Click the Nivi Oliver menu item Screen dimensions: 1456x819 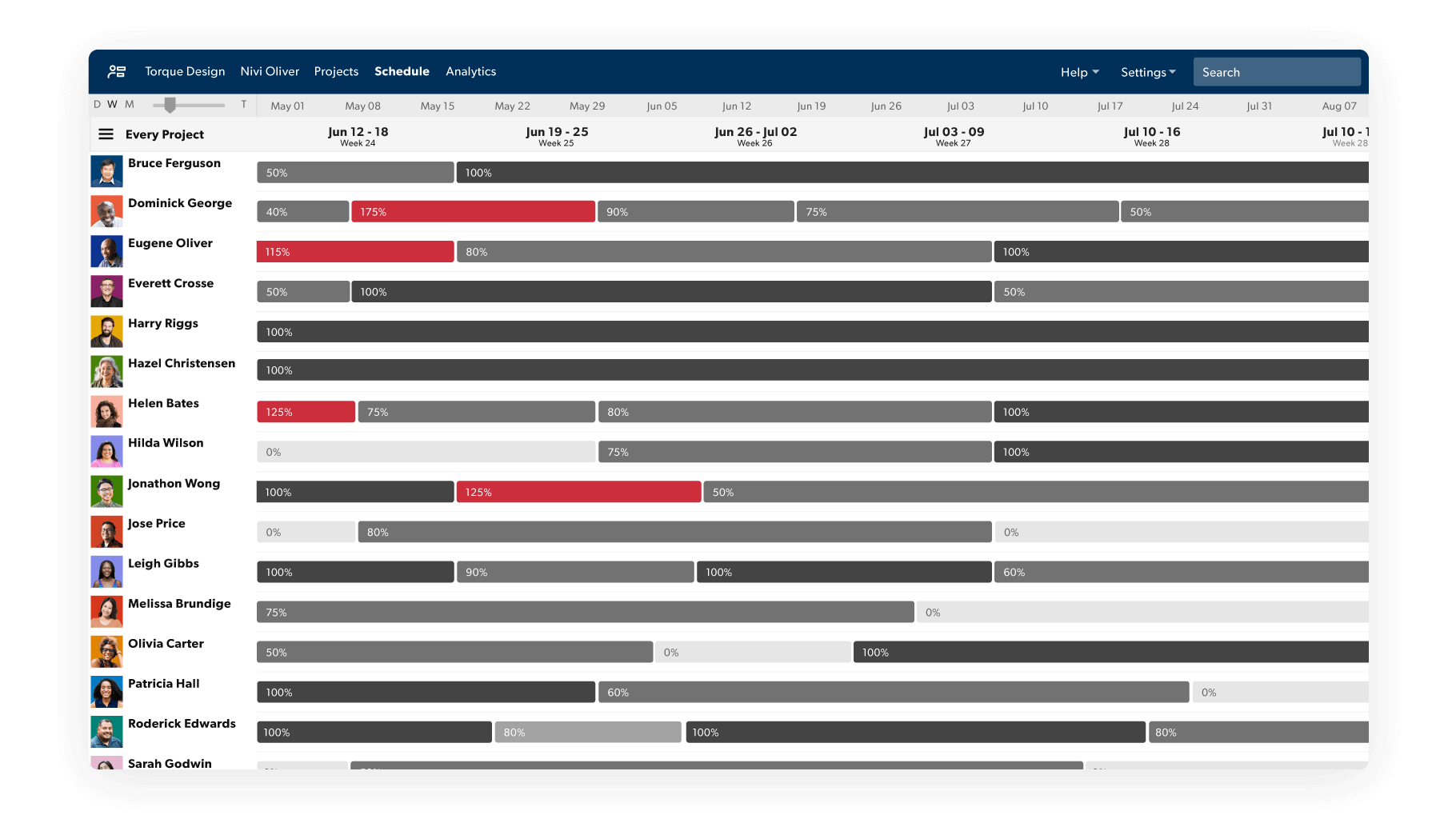[270, 71]
